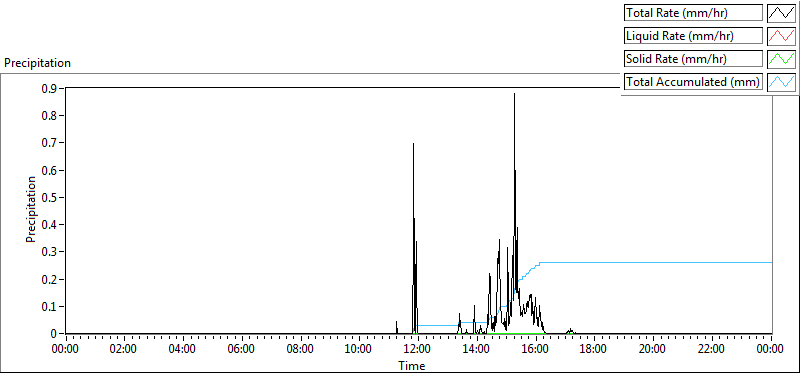This screenshot has width=800, height=373.
Task: Click the Total Accumulated blue line icon
Action: 782,82
